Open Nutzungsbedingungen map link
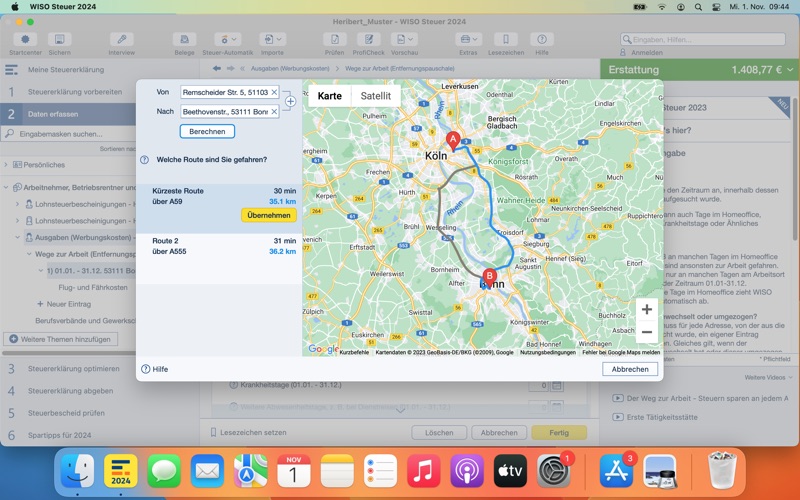The width and height of the screenshot is (800, 500). coord(547,352)
